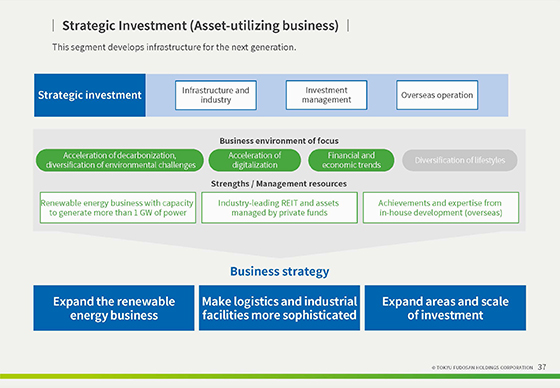Click the grayed Diversification of lifestyles pill
The image size is (560, 388).
[460, 160]
